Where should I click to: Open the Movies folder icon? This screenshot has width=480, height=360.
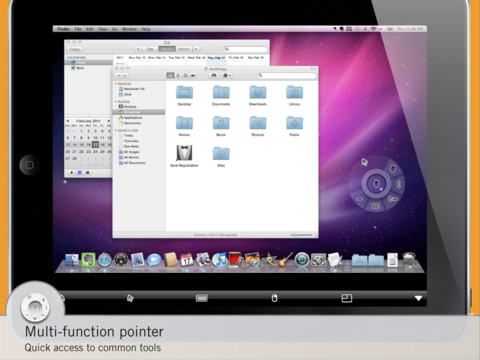pos(184,126)
